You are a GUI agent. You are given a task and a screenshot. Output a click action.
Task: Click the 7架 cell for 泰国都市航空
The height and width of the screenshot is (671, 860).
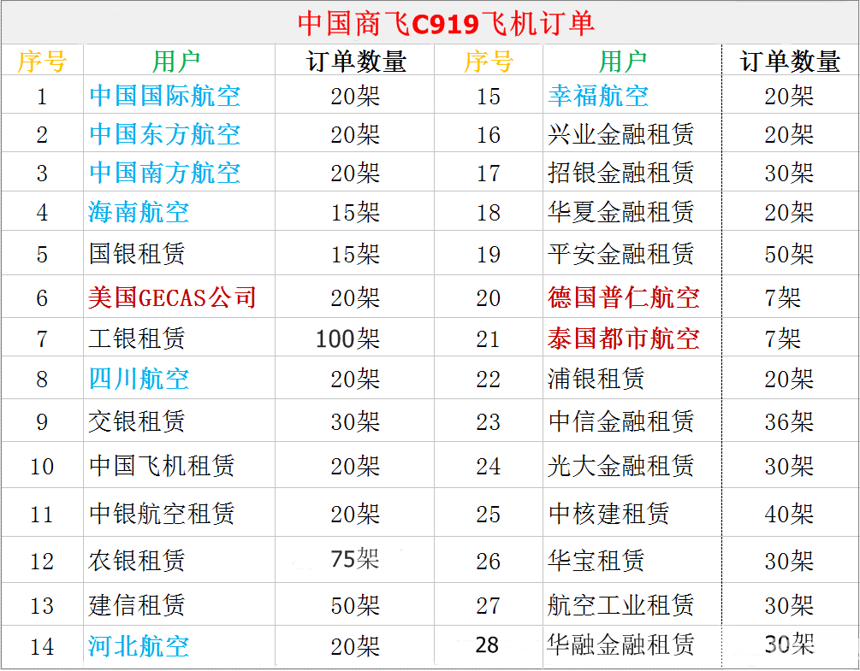pyautogui.click(x=790, y=338)
